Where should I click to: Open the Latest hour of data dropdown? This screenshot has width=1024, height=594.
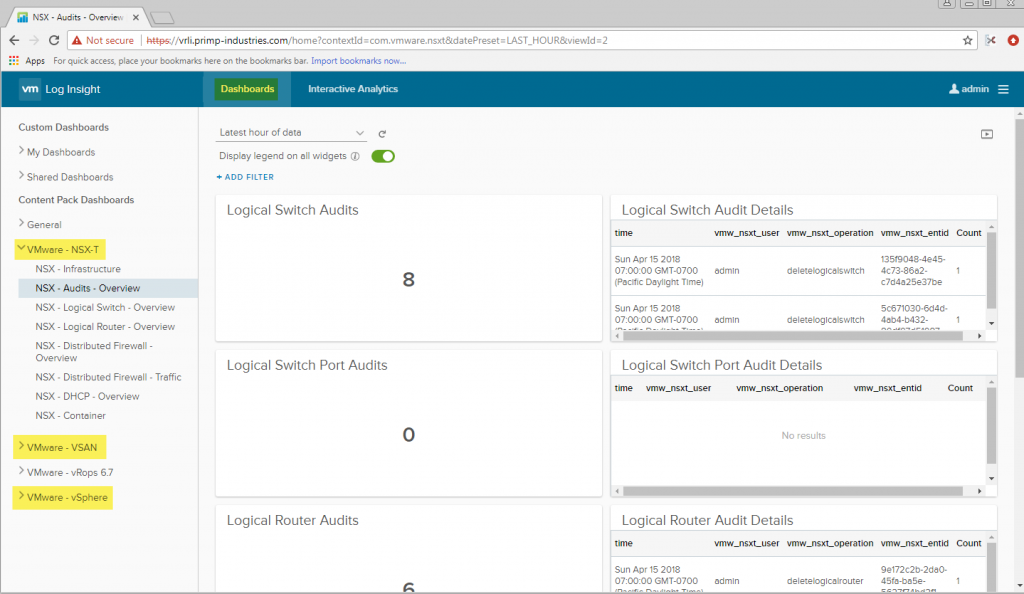(x=292, y=133)
